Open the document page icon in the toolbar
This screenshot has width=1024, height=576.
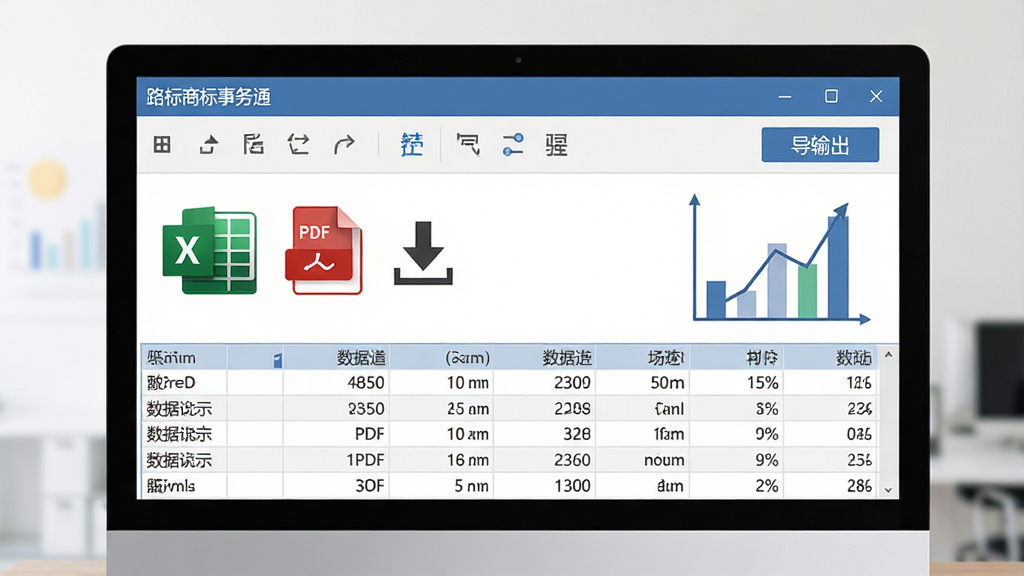[253, 144]
